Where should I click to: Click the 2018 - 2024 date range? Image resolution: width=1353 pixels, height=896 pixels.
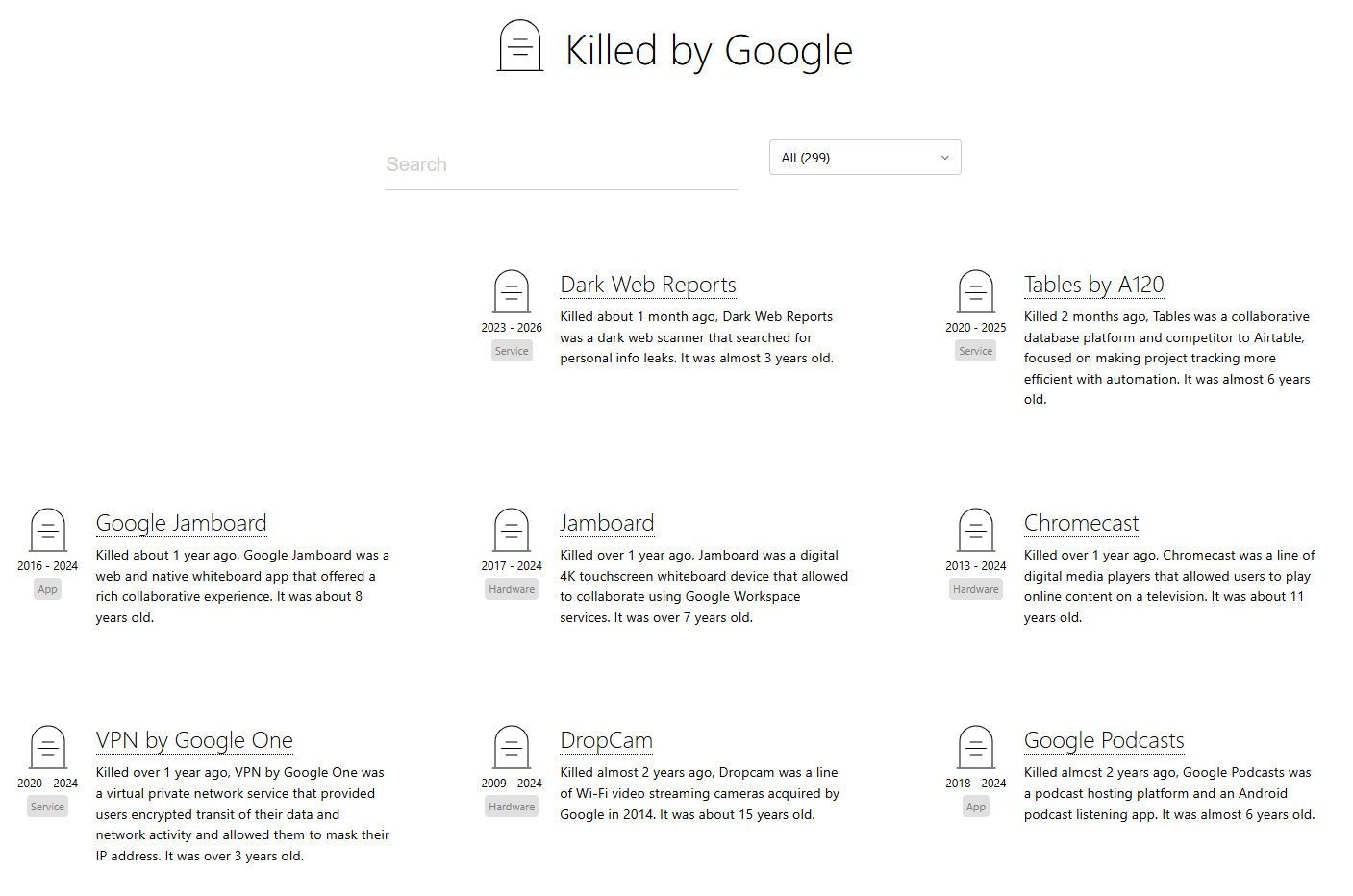(x=976, y=784)
